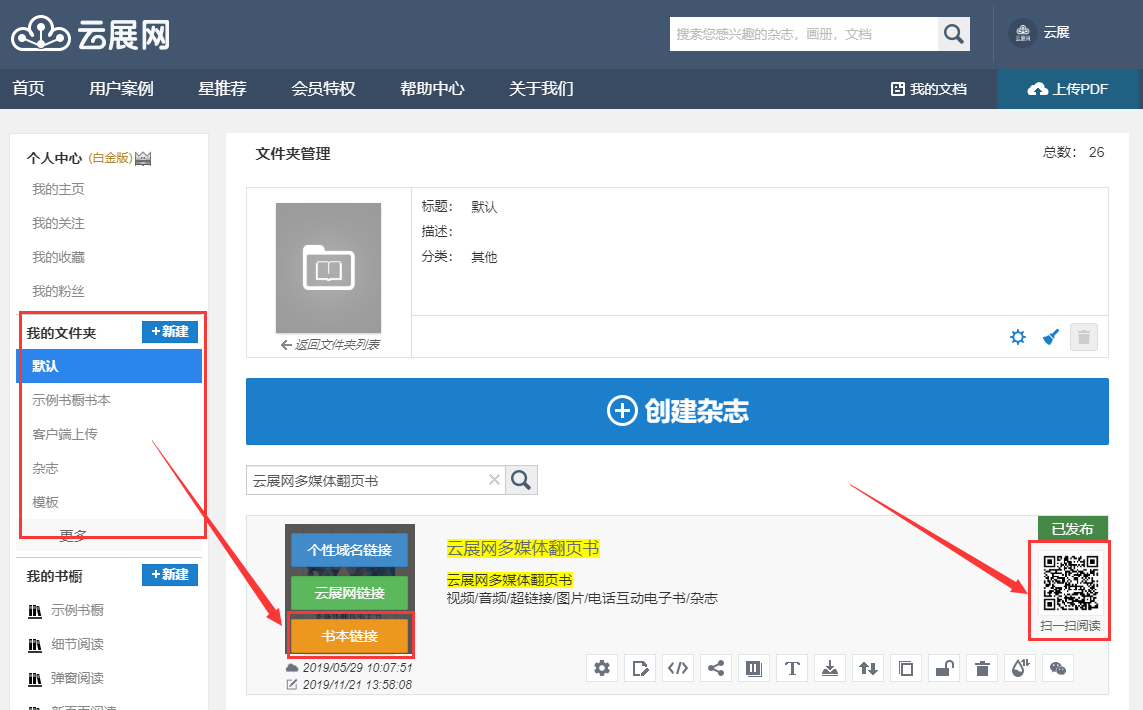Open 我的收藏 in the sidebar
The image size is (1143, 710).
(x=58, y=257)
